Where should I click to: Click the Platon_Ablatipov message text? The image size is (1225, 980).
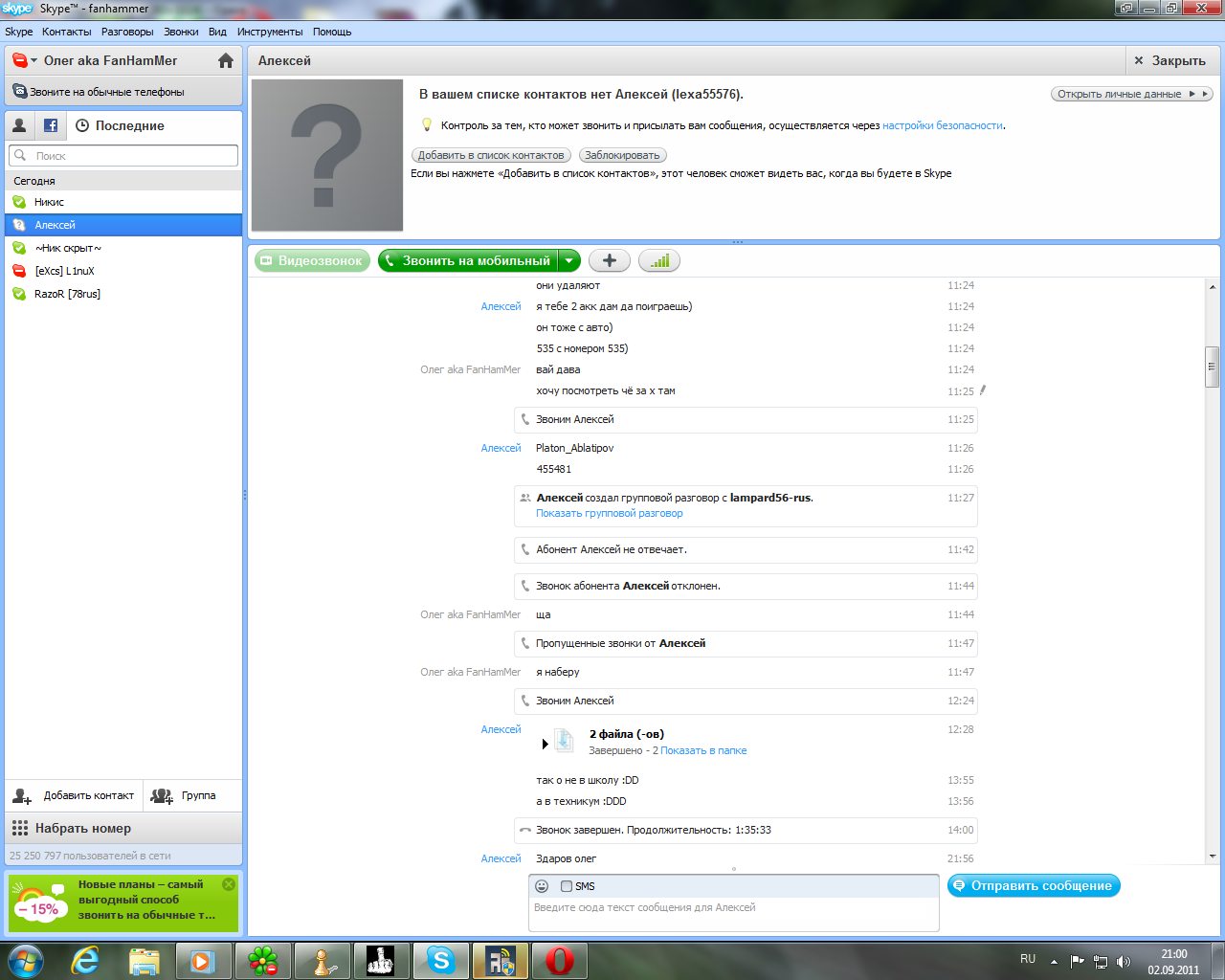(x=575, y=448)
